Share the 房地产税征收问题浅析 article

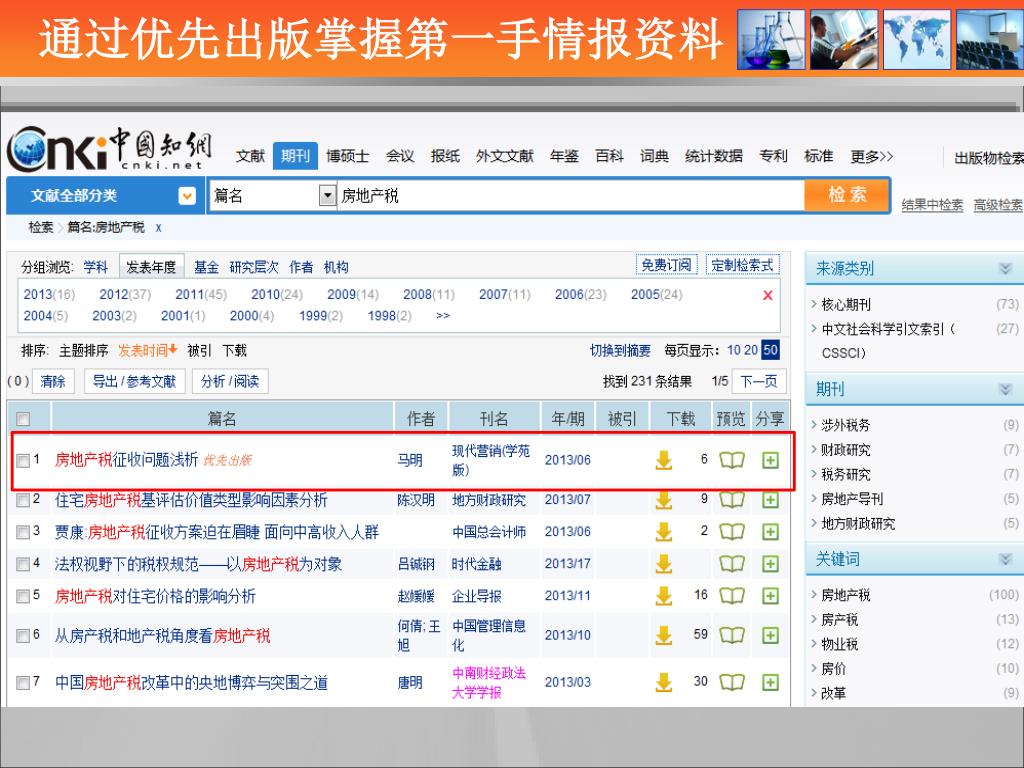(x=771, y=460)
